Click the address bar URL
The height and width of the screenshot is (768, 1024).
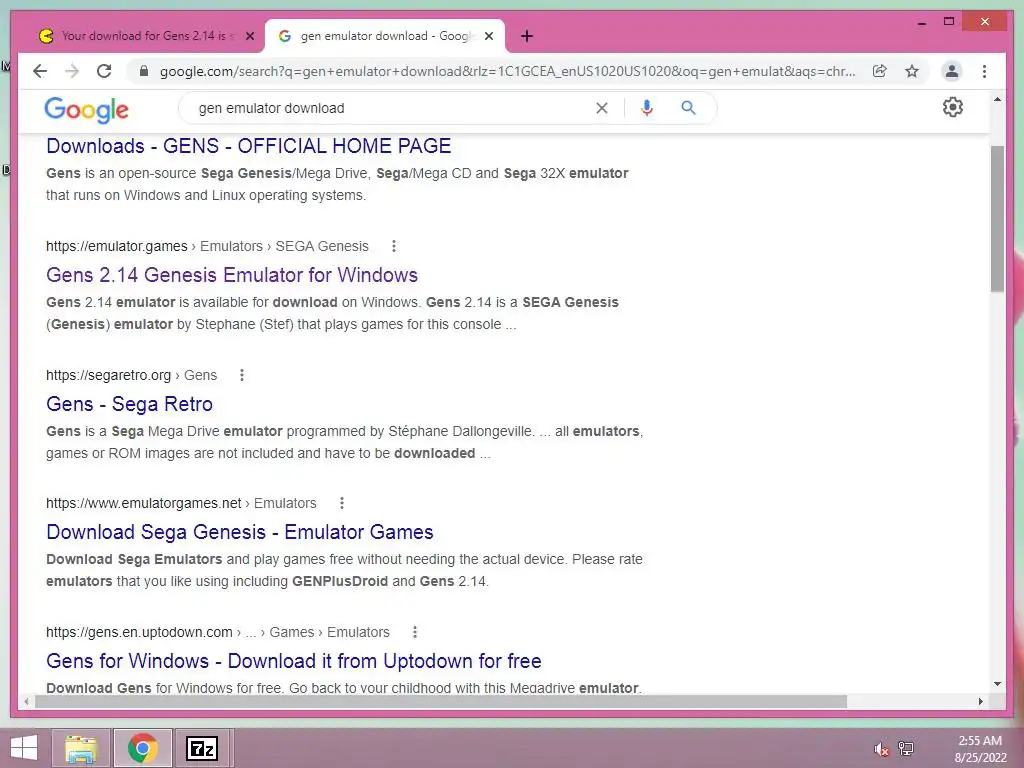(507, 71)
